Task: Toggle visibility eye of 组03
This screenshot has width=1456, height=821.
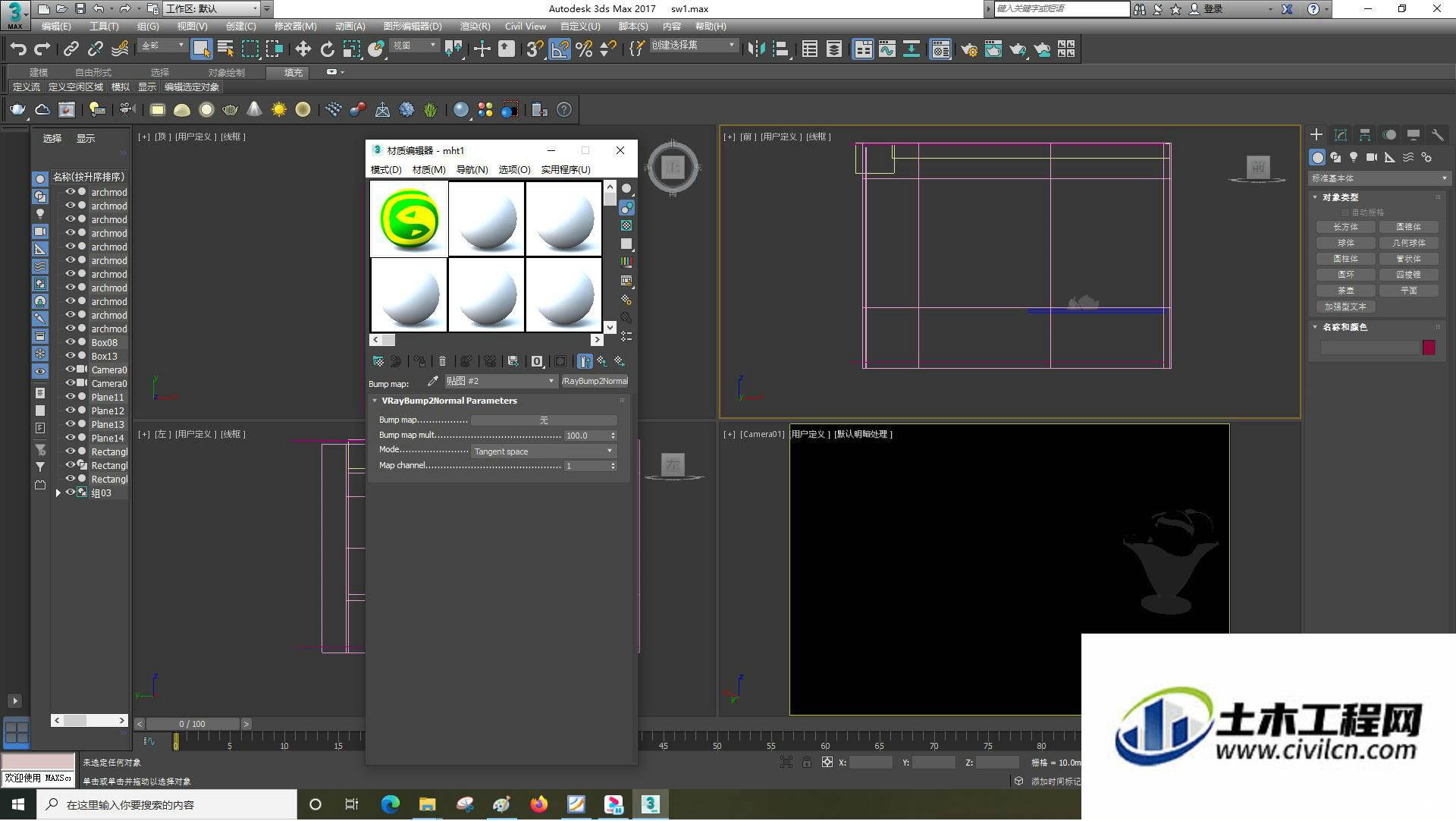Action: 71,493
